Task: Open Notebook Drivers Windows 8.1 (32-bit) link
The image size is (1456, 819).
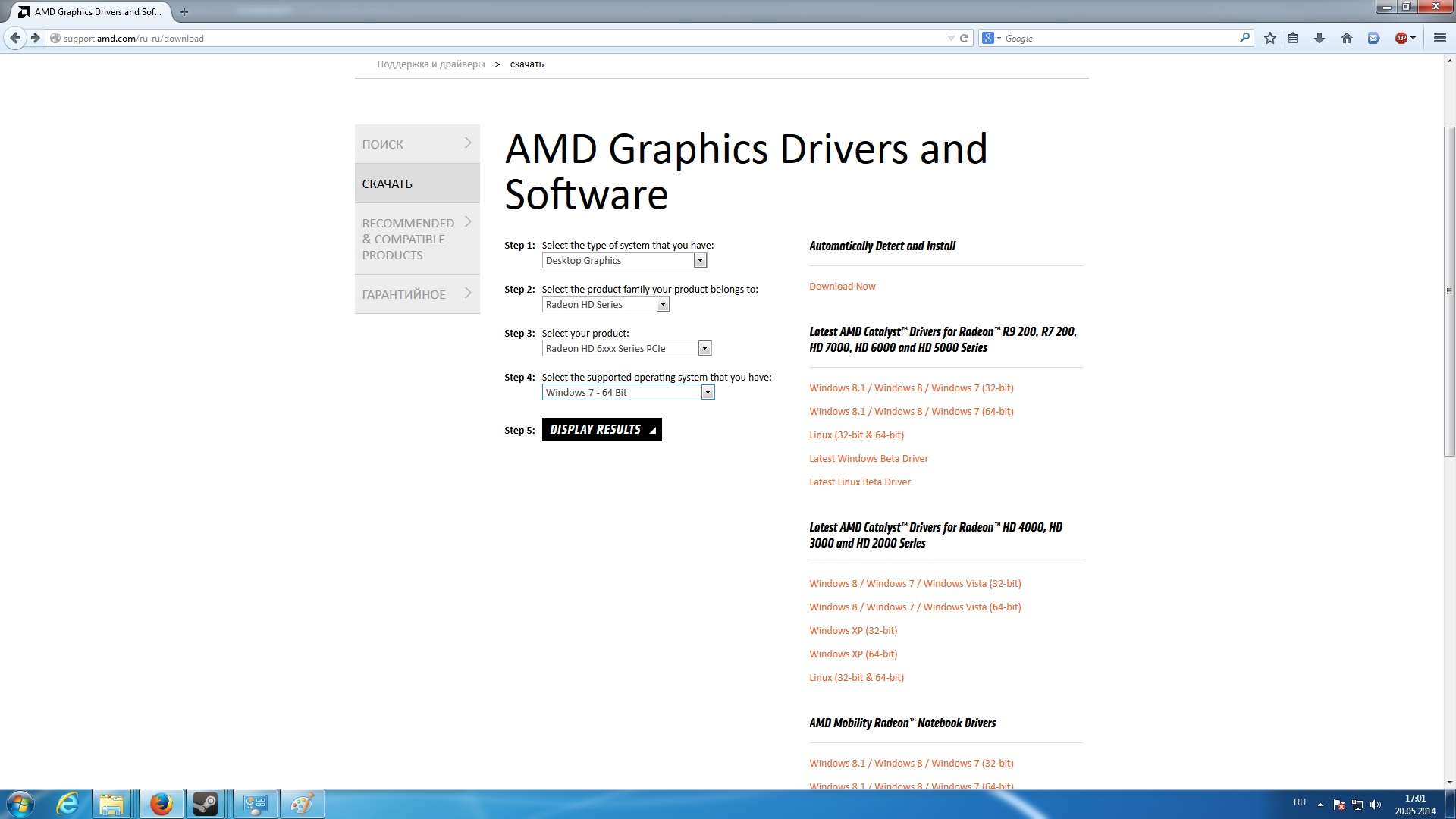Action: 911,764
